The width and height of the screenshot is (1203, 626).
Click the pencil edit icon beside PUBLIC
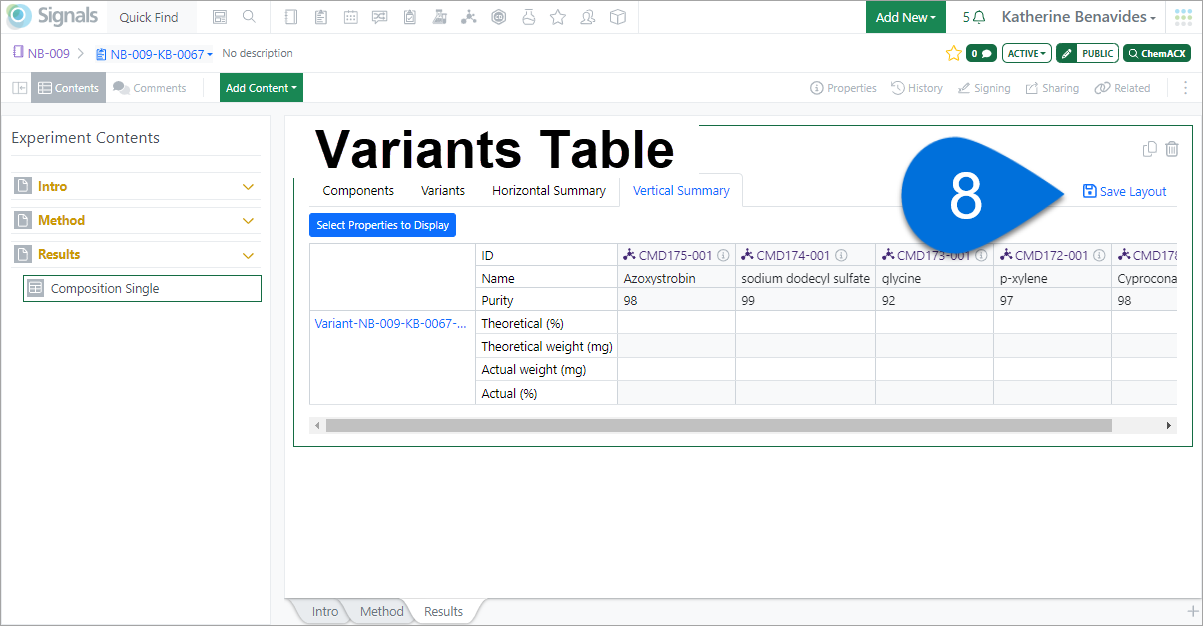coord(1067,53)
